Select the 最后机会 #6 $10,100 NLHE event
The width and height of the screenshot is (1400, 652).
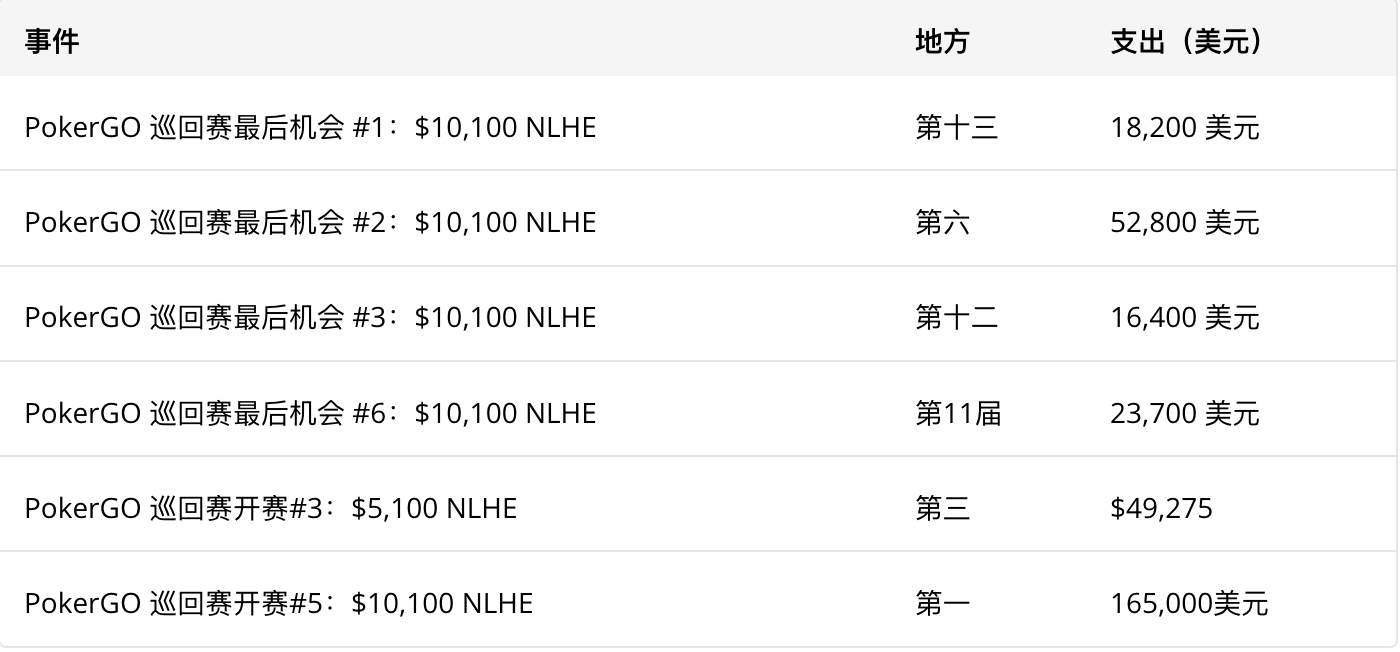point(310,412)
